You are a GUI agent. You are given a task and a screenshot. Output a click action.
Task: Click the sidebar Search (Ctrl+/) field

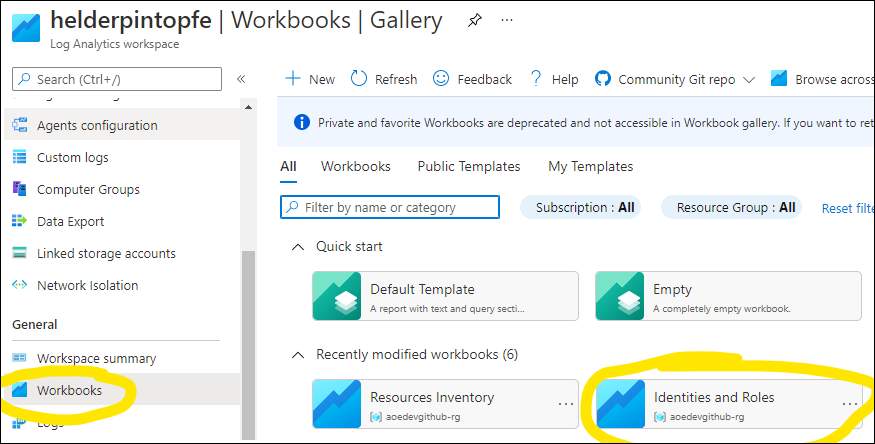(x=117, y=79)
